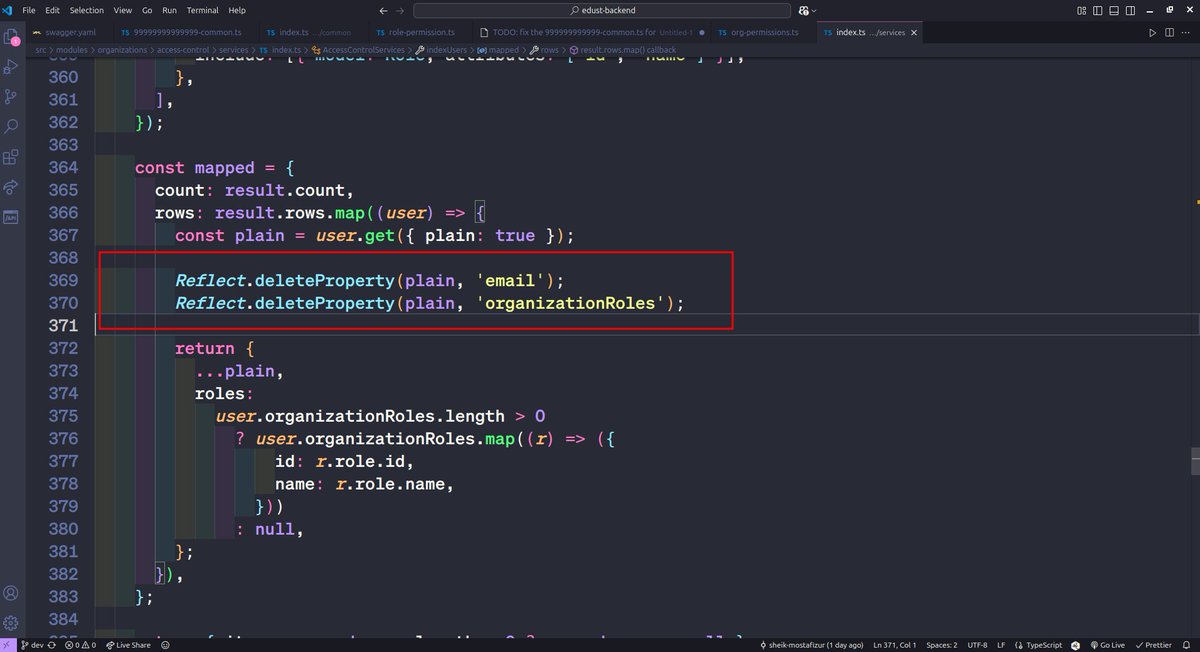
Task: Open the Accounts menu in activity bar
Action: 12,594
